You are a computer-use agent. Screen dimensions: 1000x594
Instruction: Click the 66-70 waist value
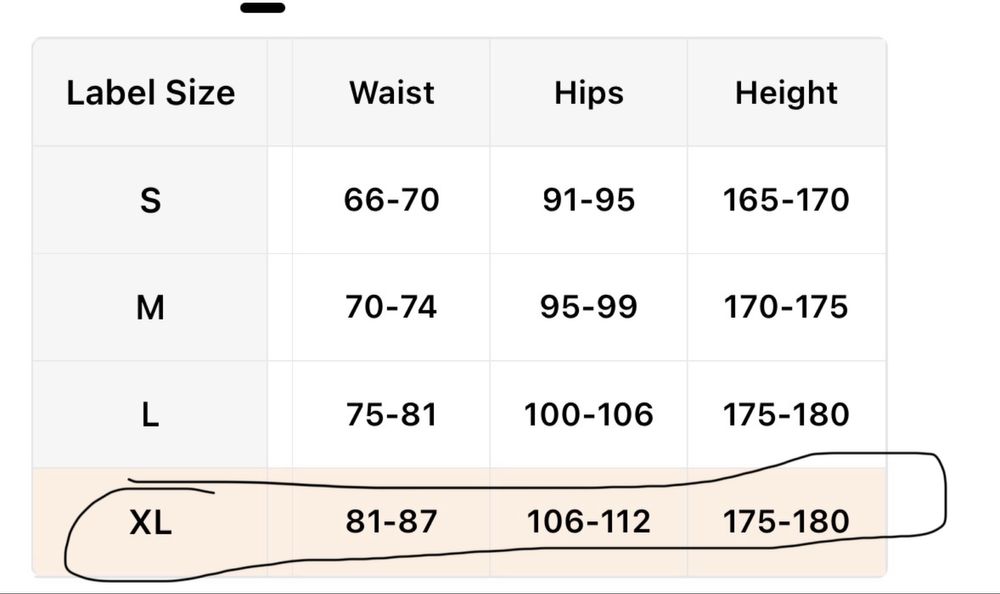[x=391, y=200]
